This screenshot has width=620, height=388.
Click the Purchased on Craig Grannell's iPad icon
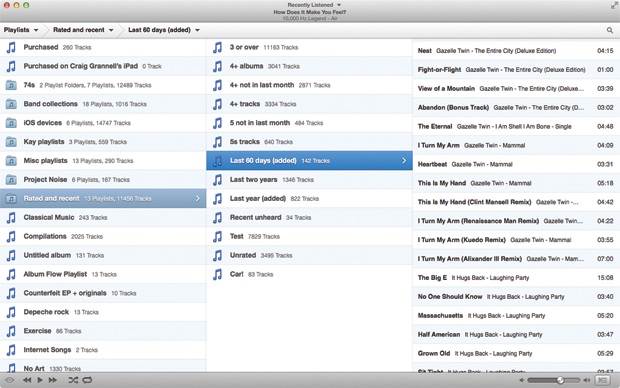(11, 66)
